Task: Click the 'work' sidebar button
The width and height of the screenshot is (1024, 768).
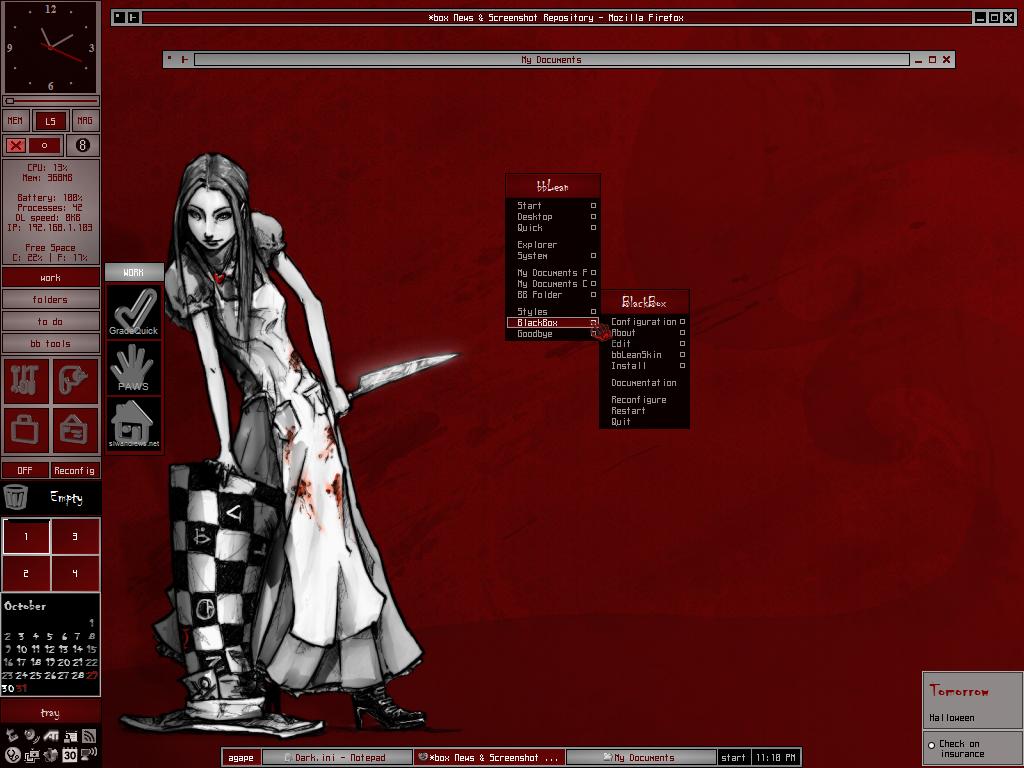Action: [50, 278]
